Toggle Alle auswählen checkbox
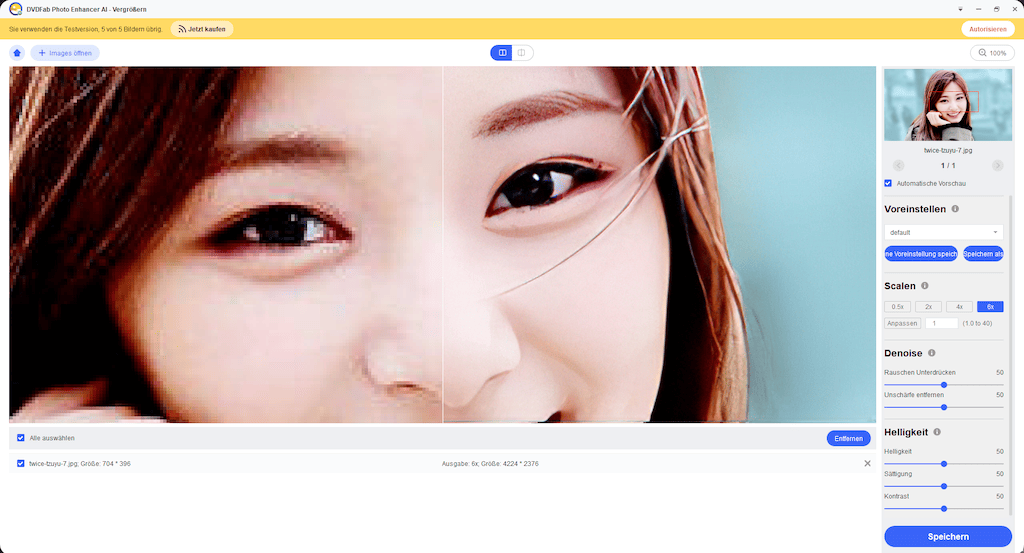The image size is (1024, 553). 21,438
